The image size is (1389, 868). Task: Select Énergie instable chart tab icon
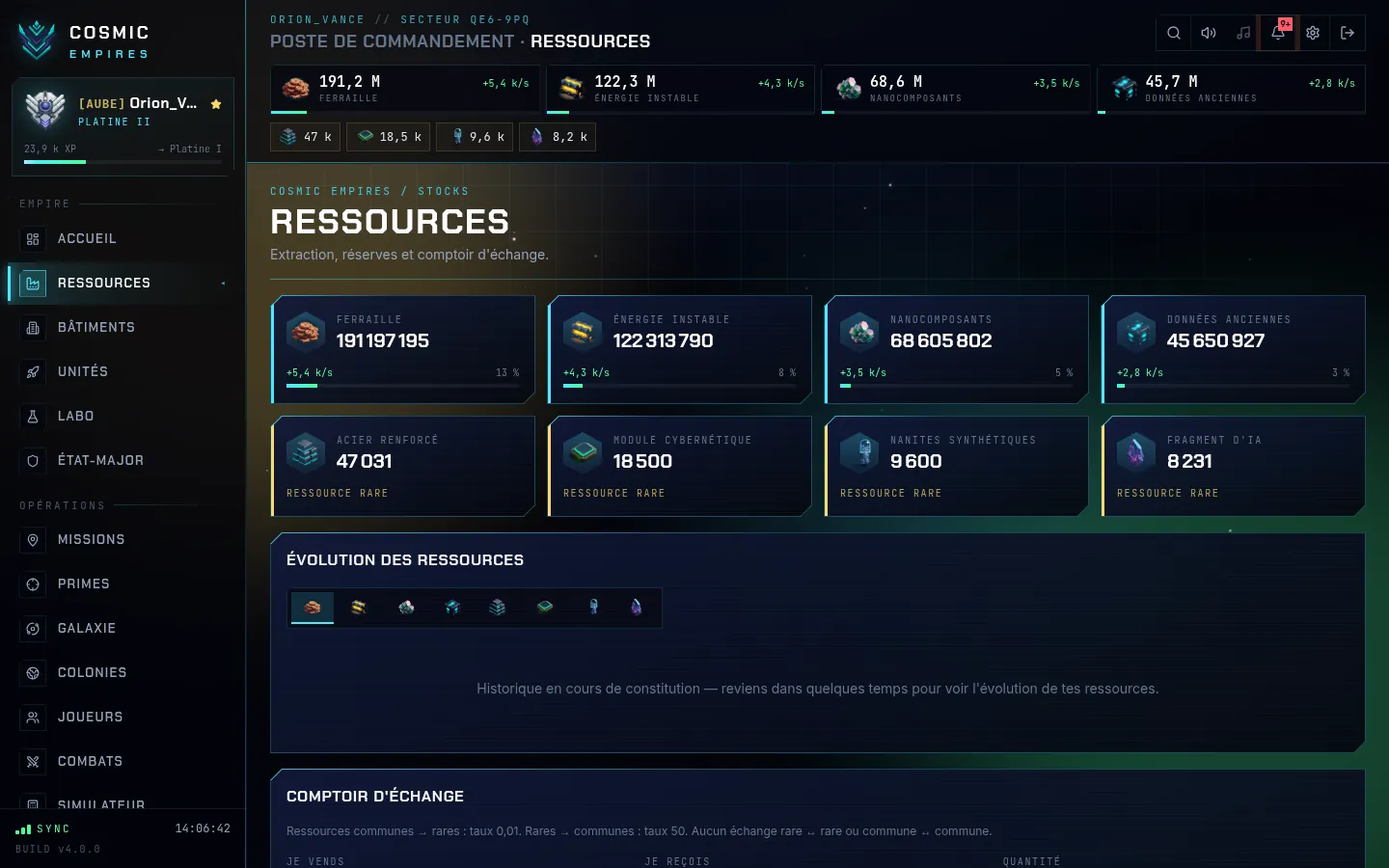click(359, 608)
